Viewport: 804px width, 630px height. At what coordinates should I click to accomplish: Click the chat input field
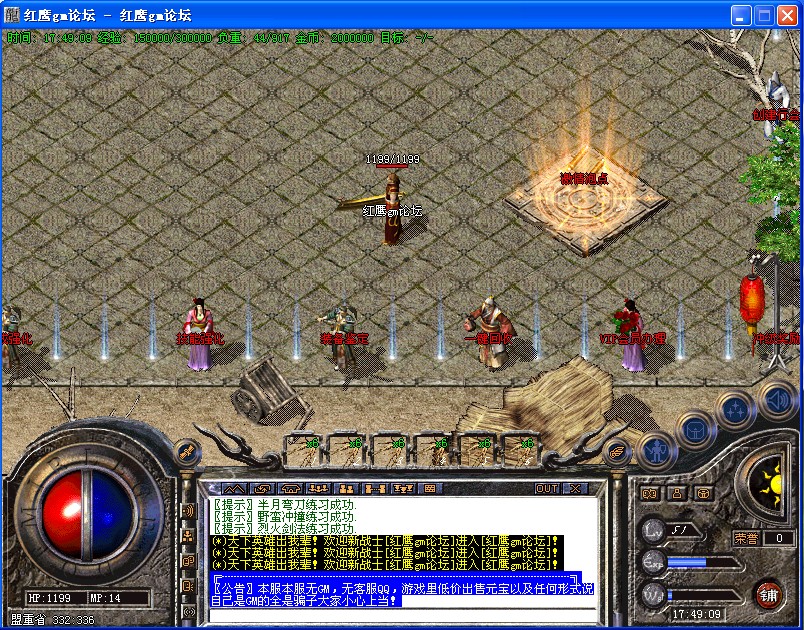(x=403, y=615)
